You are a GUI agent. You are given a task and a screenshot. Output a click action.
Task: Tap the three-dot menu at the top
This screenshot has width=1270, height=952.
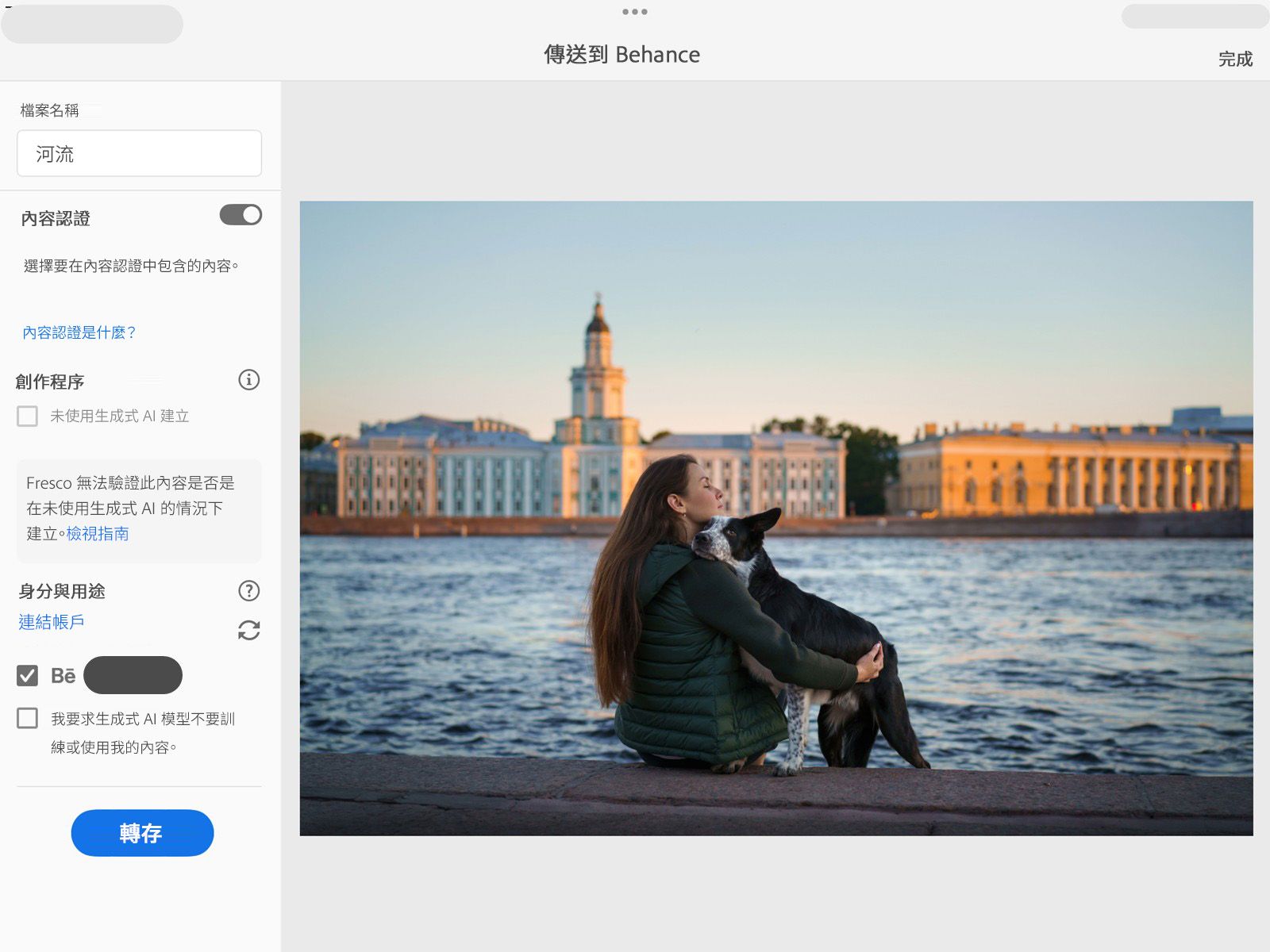click(x=635, y=12)
